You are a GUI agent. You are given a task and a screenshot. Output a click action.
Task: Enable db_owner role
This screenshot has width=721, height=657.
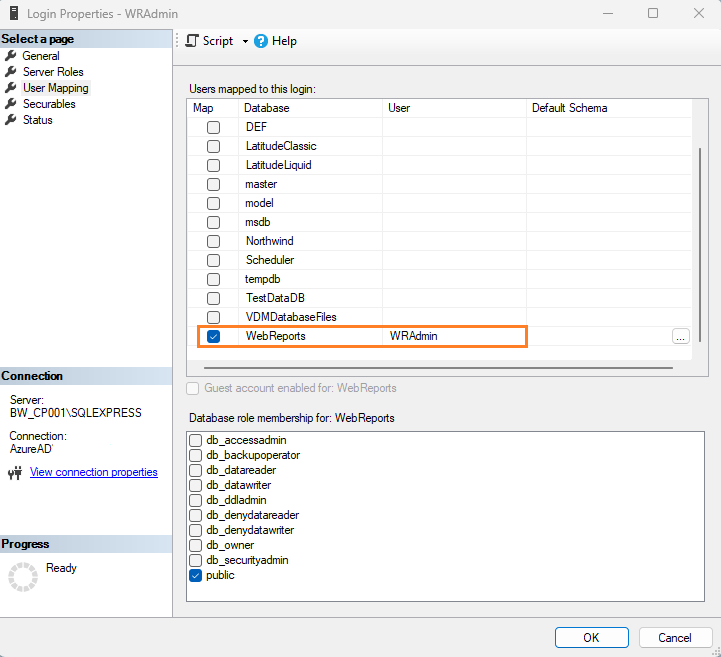(195, 545)
